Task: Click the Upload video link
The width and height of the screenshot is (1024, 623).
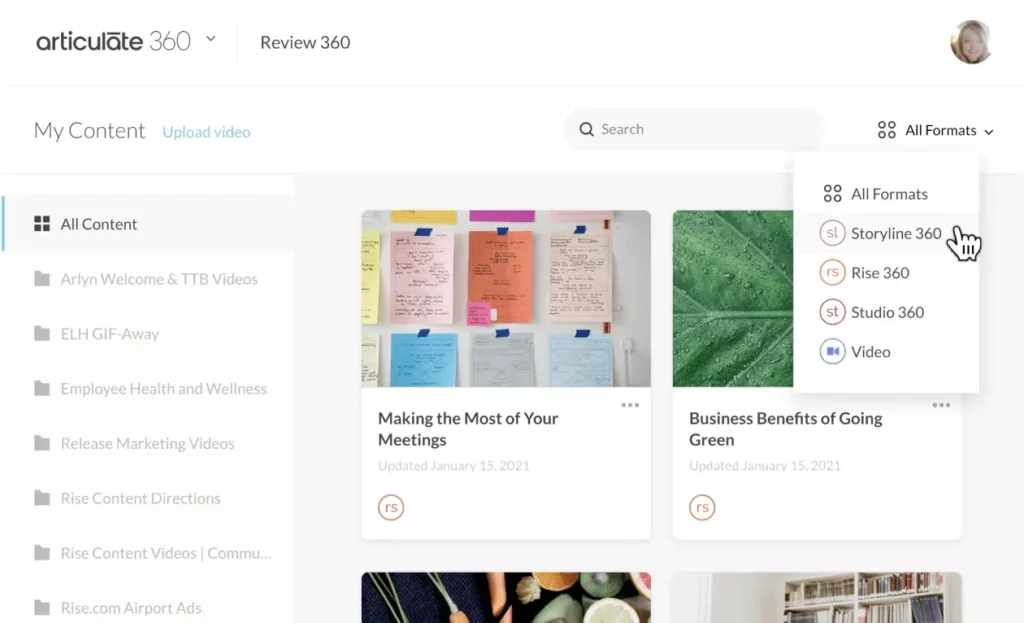Action: coord(206,132)
